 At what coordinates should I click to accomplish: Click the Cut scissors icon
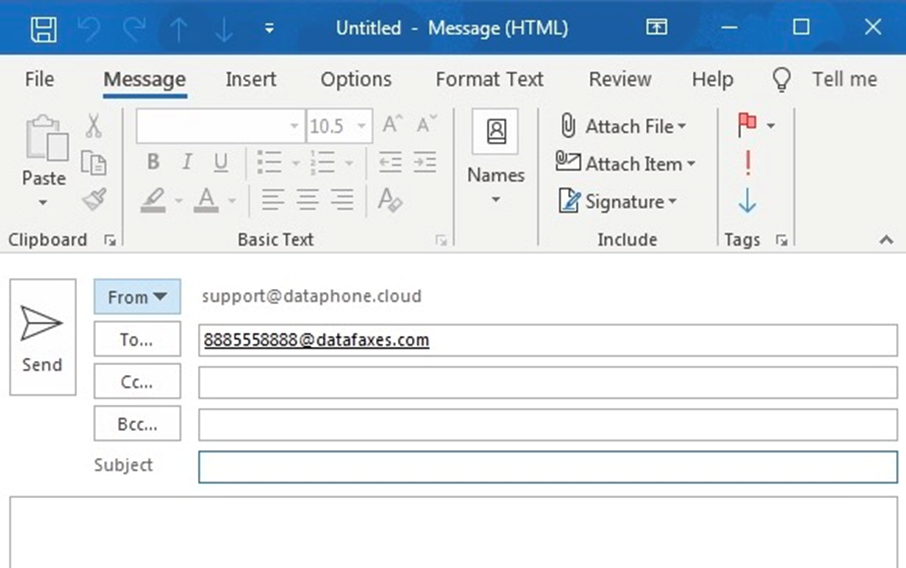click(93, 126)
